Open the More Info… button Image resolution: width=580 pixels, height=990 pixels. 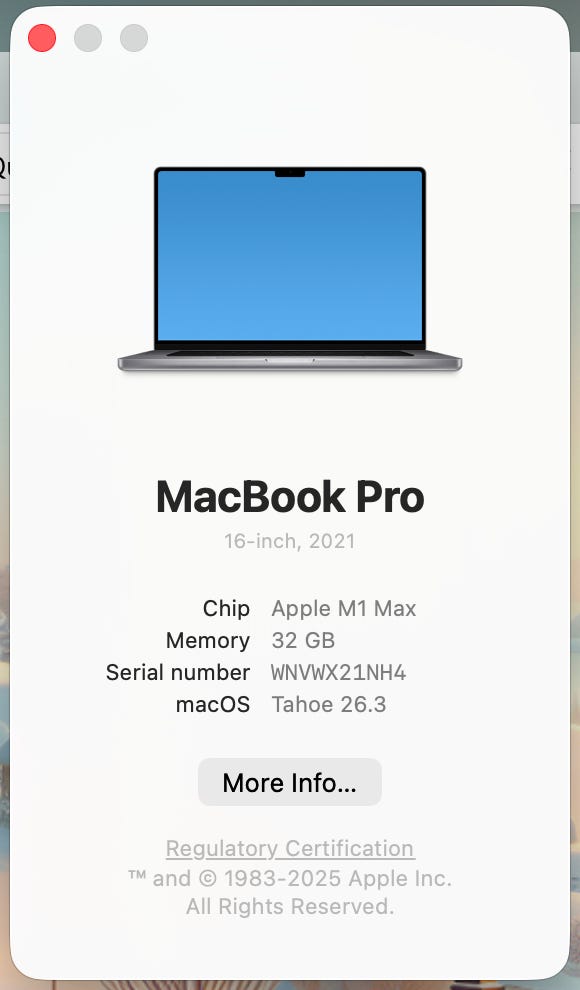[290, 782]
